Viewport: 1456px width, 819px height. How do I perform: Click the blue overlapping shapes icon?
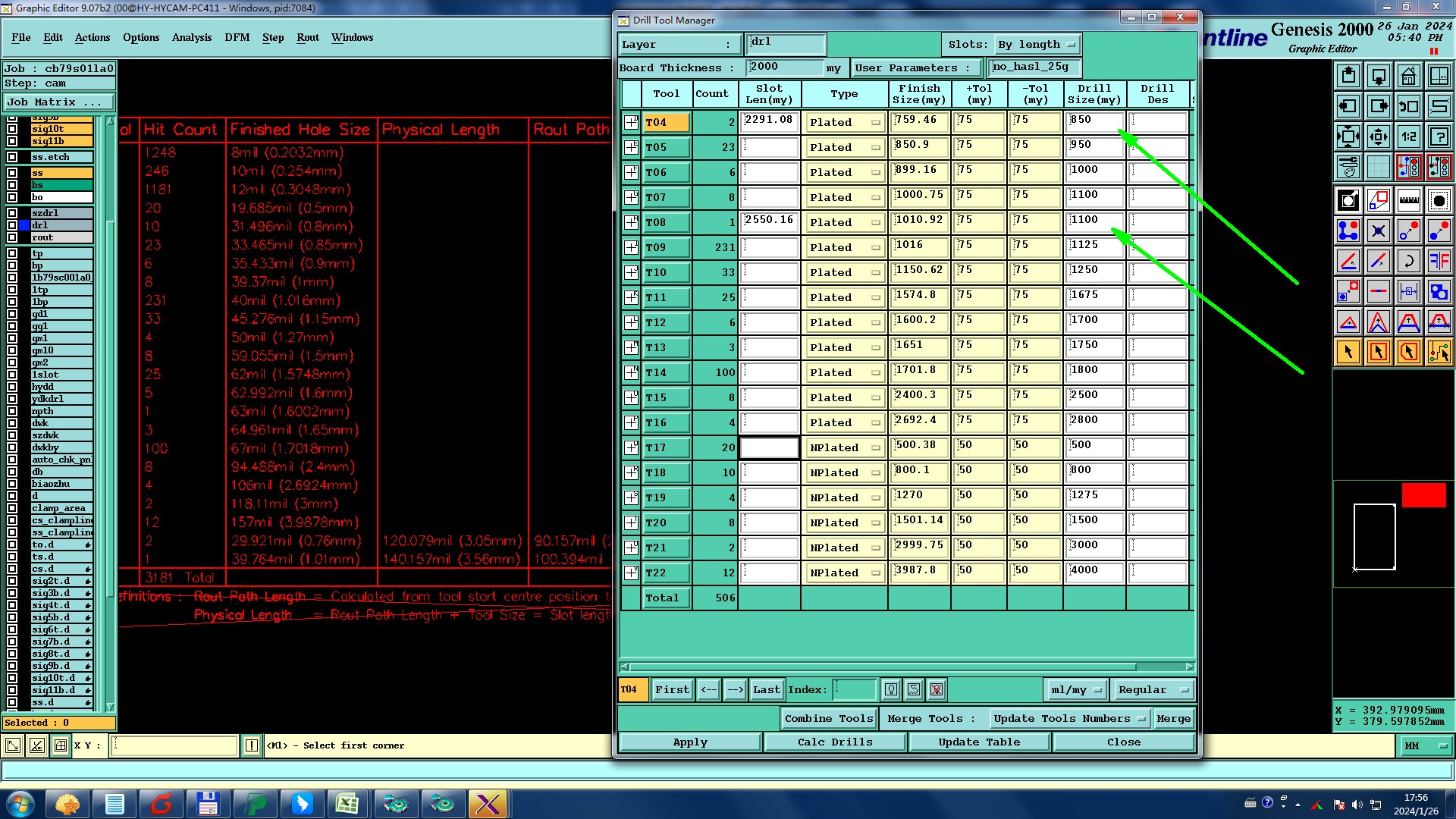coord(1439,291)
